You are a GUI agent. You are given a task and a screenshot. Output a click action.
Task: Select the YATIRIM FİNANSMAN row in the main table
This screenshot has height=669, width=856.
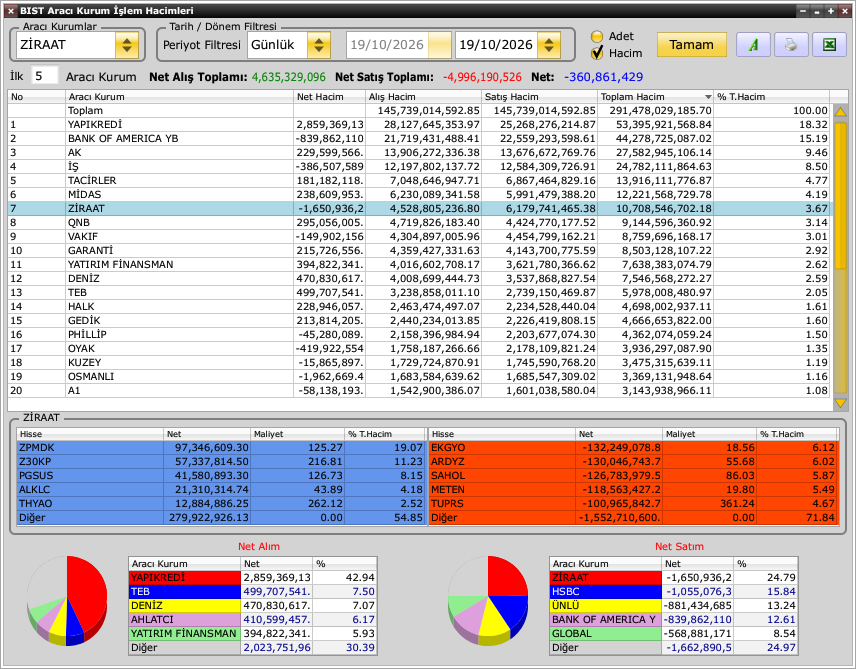(419, 265)
